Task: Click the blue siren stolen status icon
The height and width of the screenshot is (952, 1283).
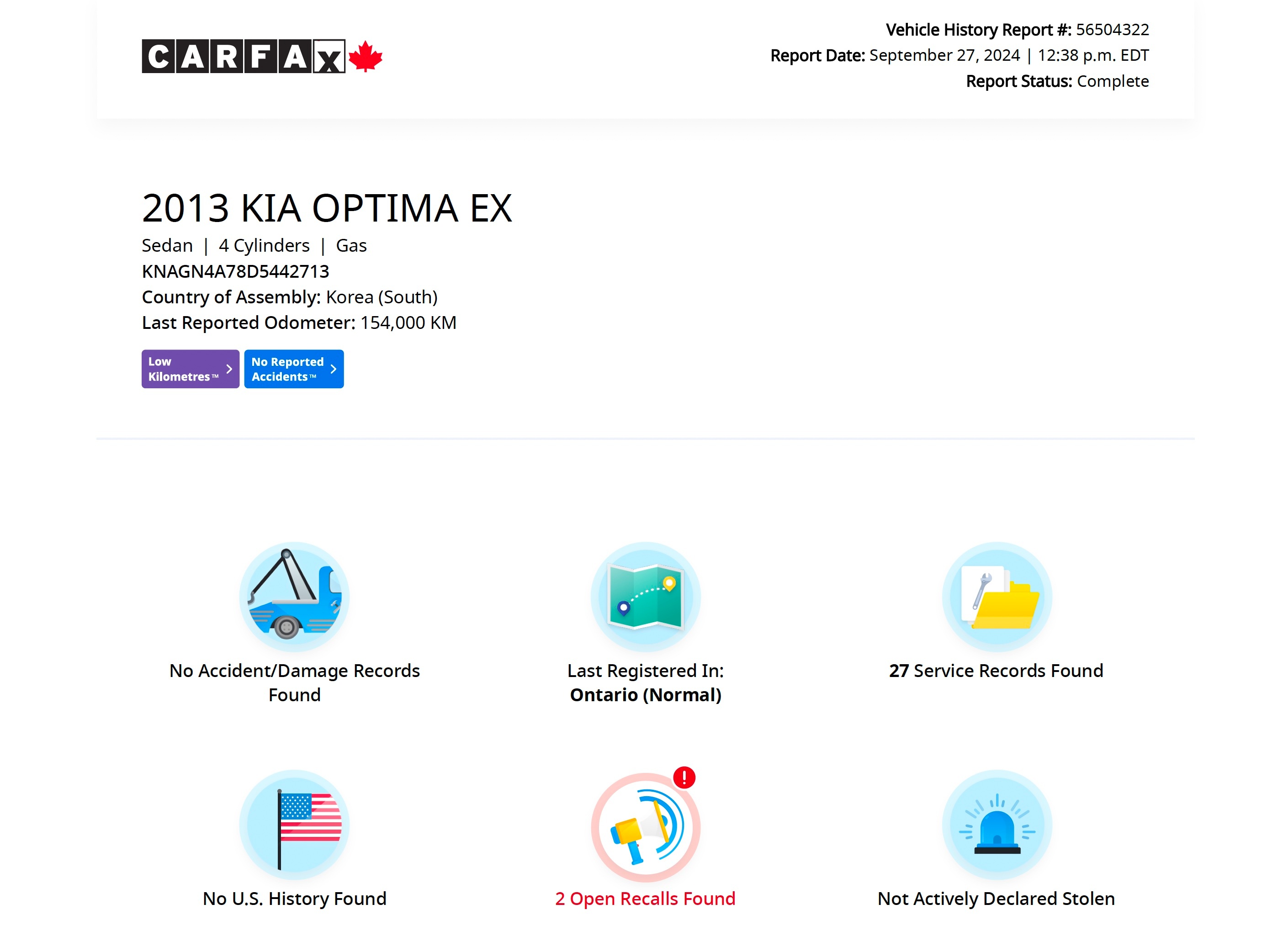Action: (x=997, y=825)
